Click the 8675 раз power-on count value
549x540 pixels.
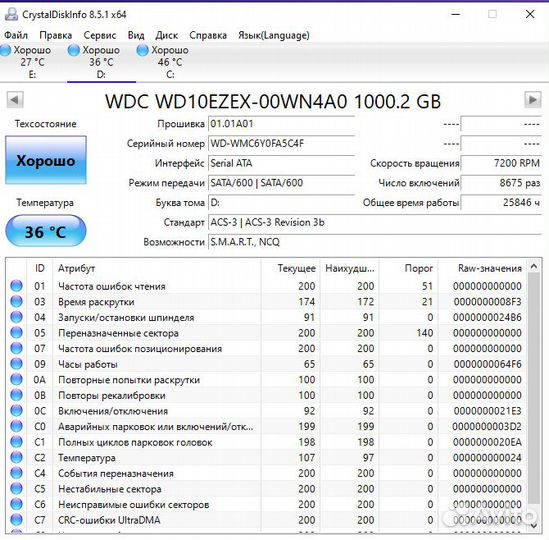(501, 183)
